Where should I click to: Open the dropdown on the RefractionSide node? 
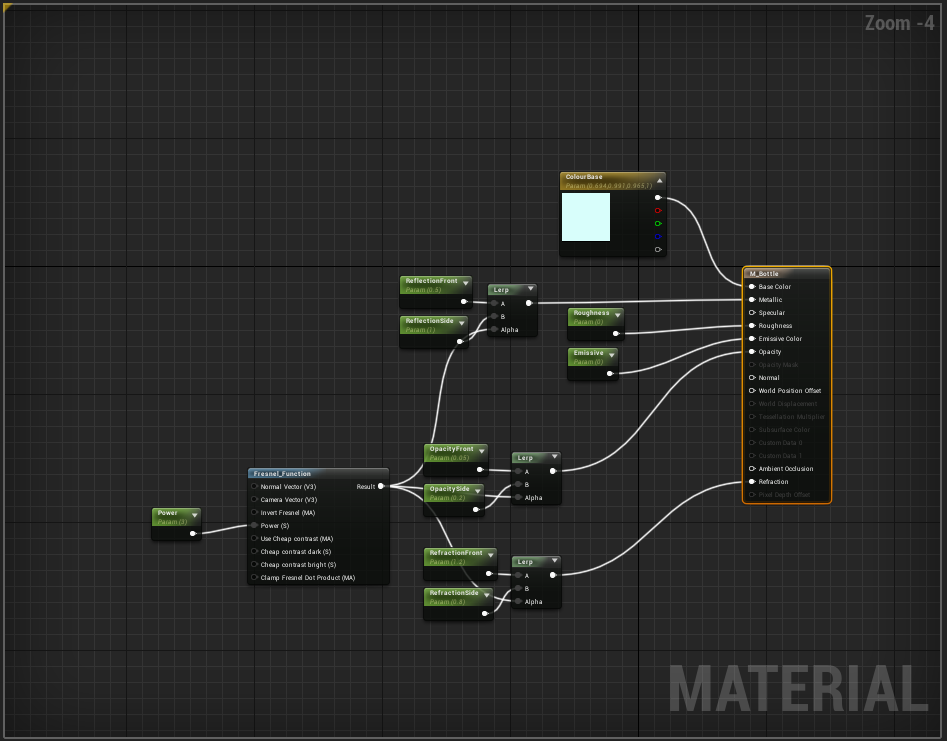(x=487, y=593)
